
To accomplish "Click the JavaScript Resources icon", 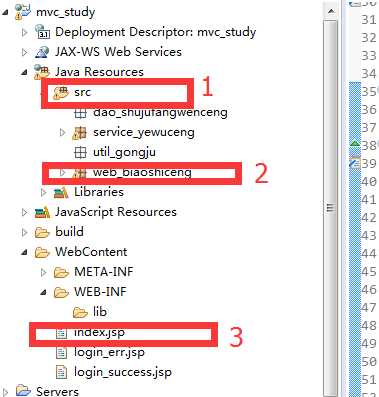I will point(42,212).
